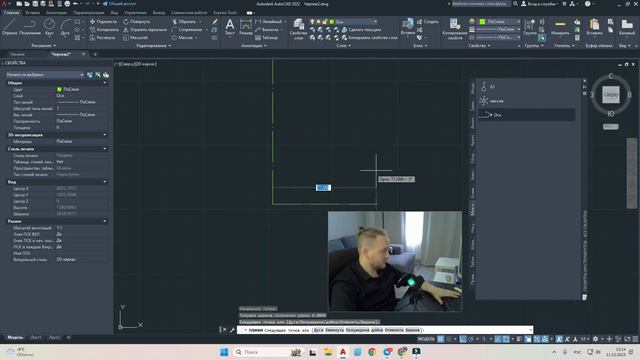Viewport: 640px width, 360px height.
Task: Click the ViewCube Сверху face
Action: pyautogui.click(x=611, y=94)
